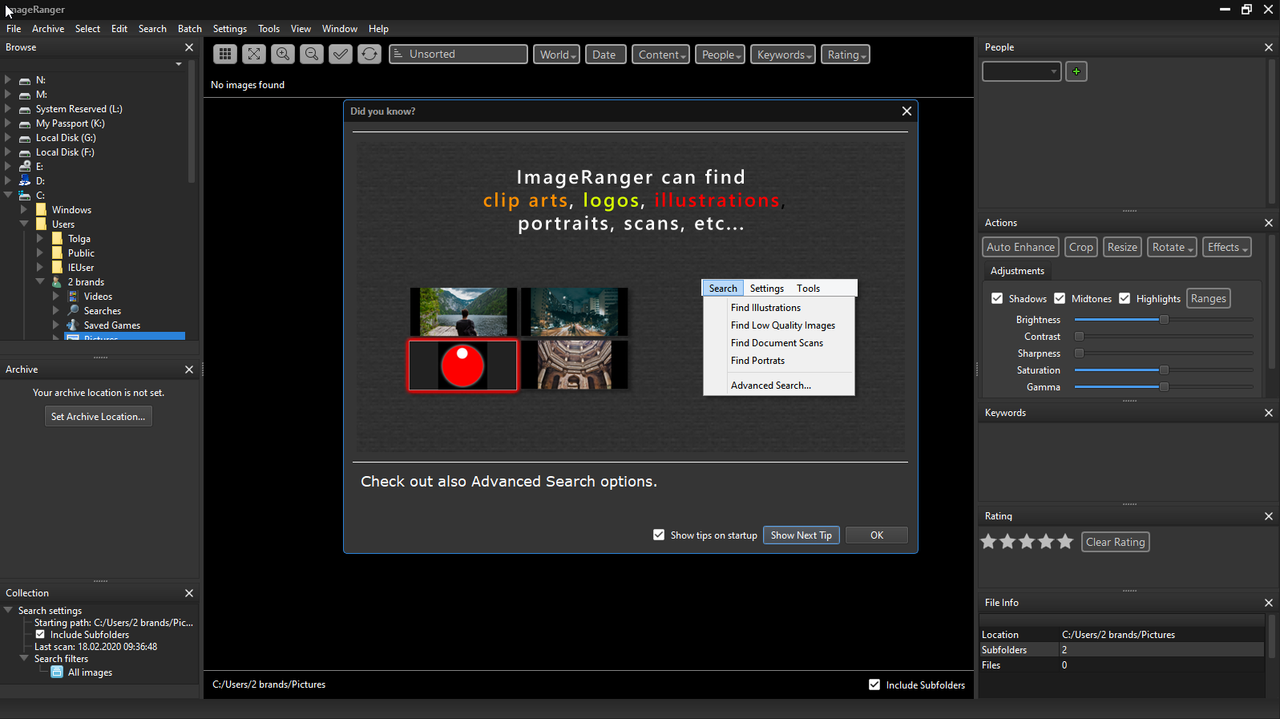Open the Content filter dropdown
1280x719 pixels.
pyautogui.click(x=660, y=55)
